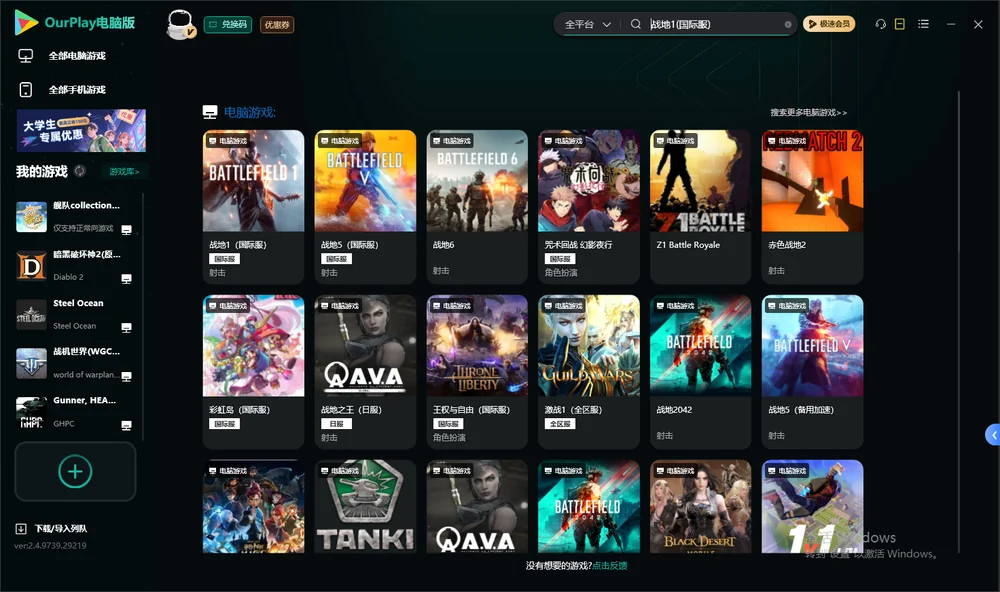Select Diablo 2 in my games list

click(77, 265)
